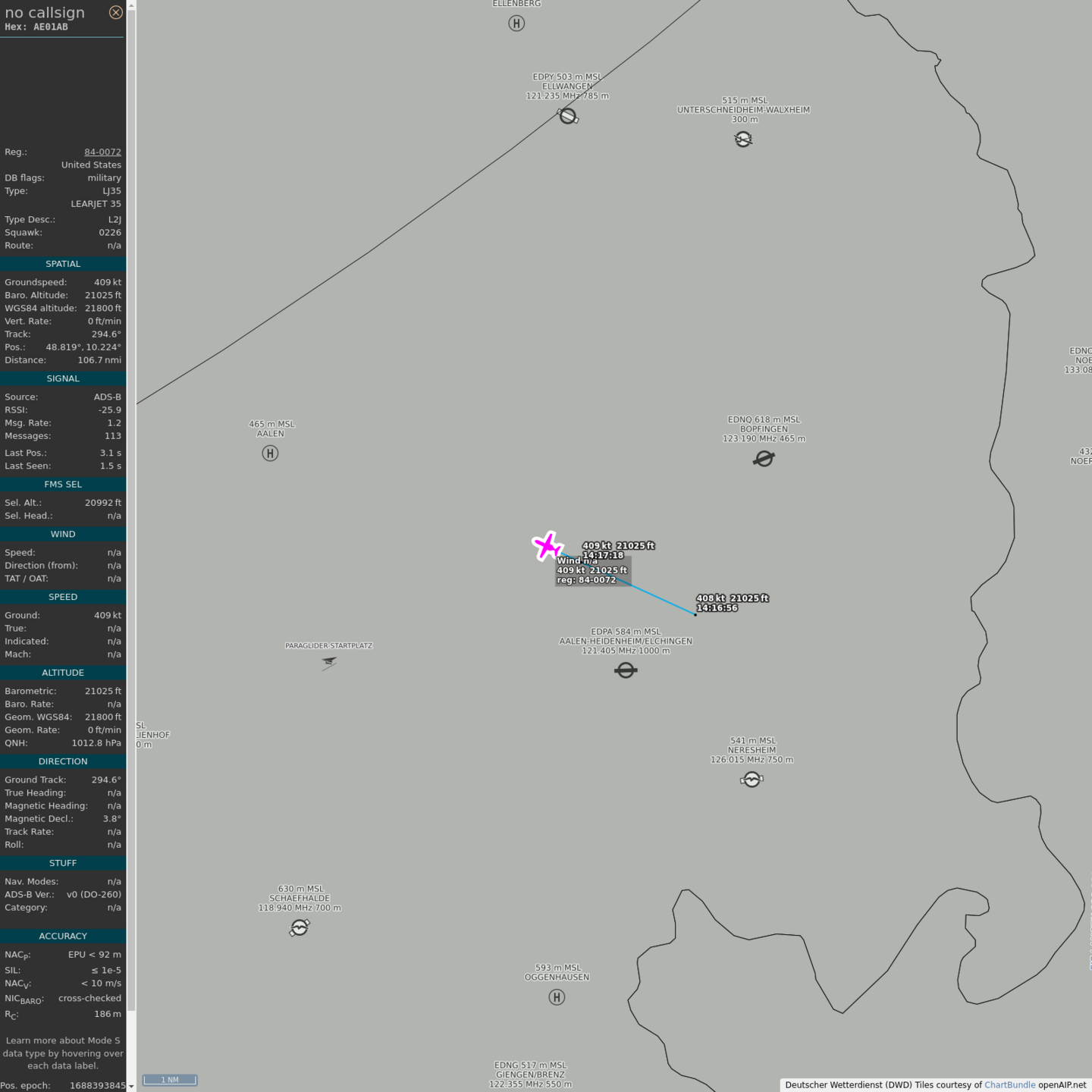Close the aircraft info panel
The width and height of the screenshot is (1092, 1092).
[115, 12]
